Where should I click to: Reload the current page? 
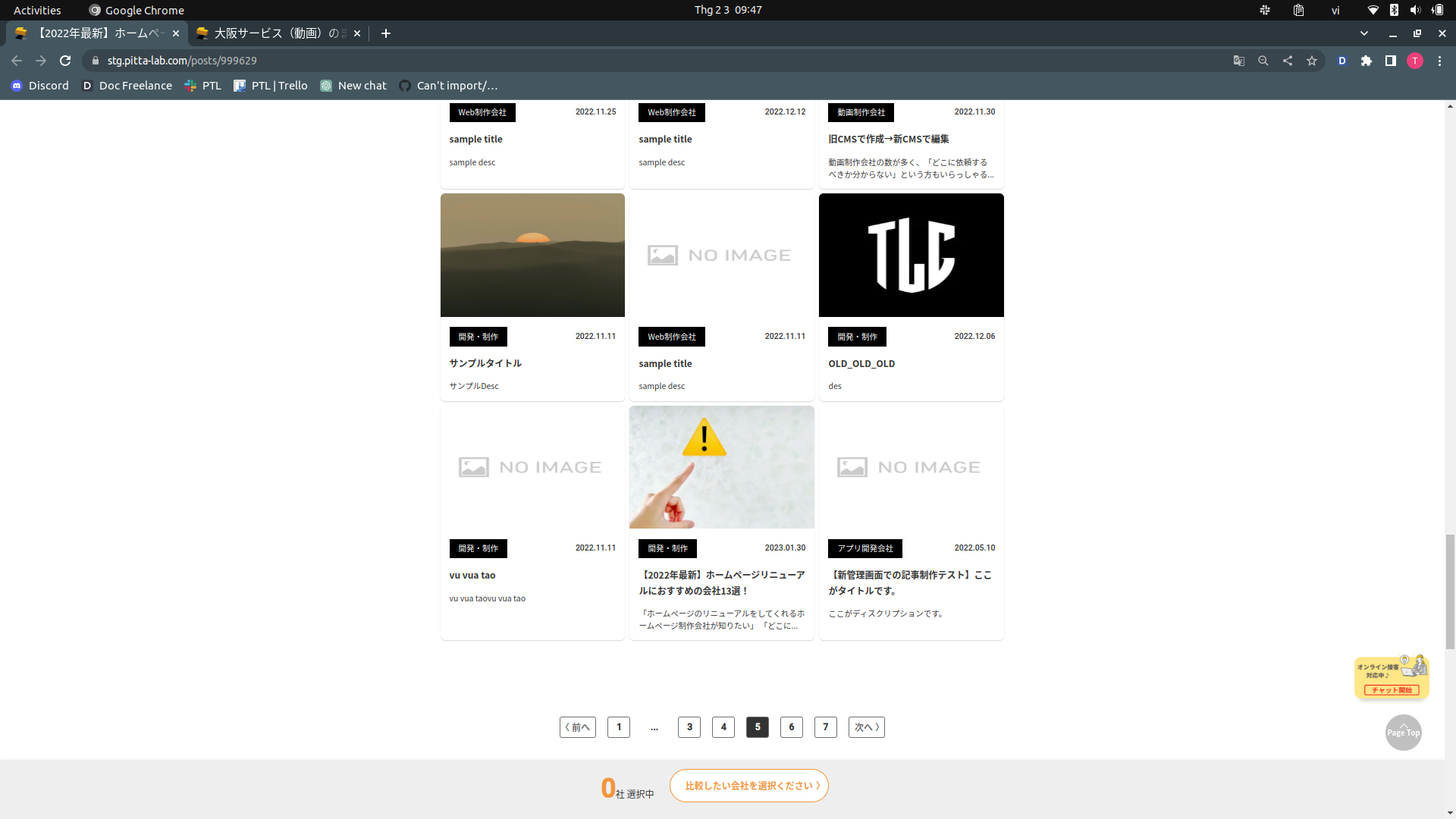pos(65,61)
